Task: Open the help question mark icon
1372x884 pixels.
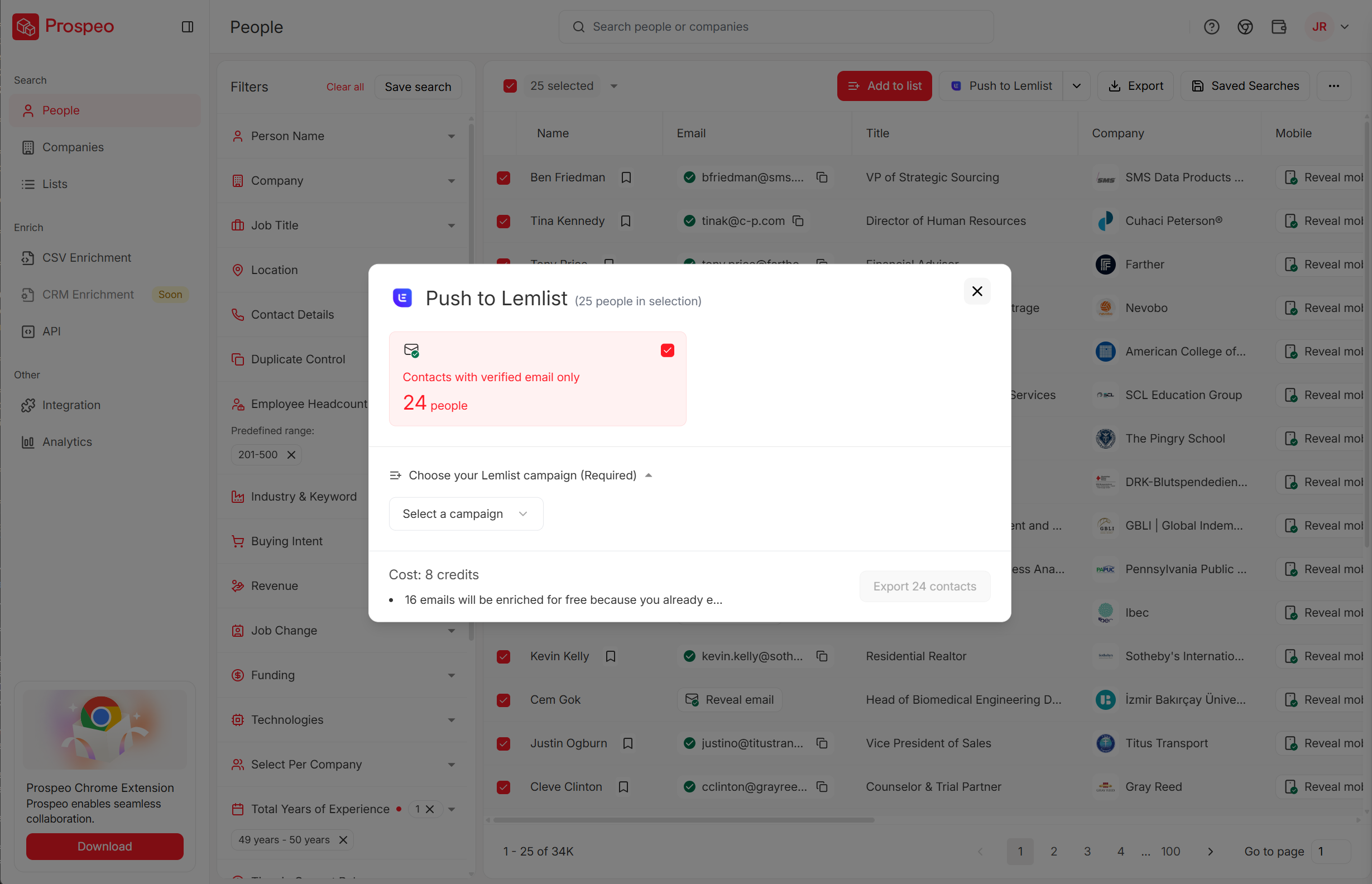Action: pos(1211,27)
